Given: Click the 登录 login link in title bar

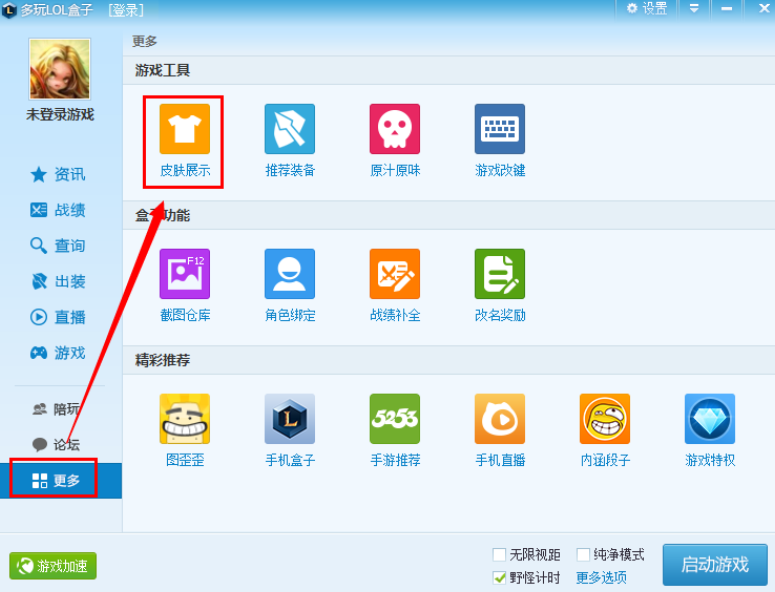Looking at the screenshot, I should 126,10.
